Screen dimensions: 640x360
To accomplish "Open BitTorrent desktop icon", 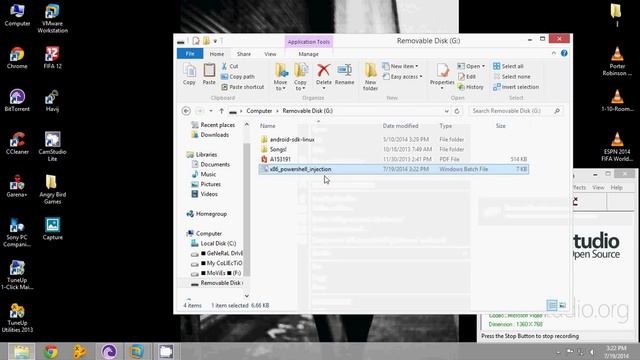I will (17, 100).
